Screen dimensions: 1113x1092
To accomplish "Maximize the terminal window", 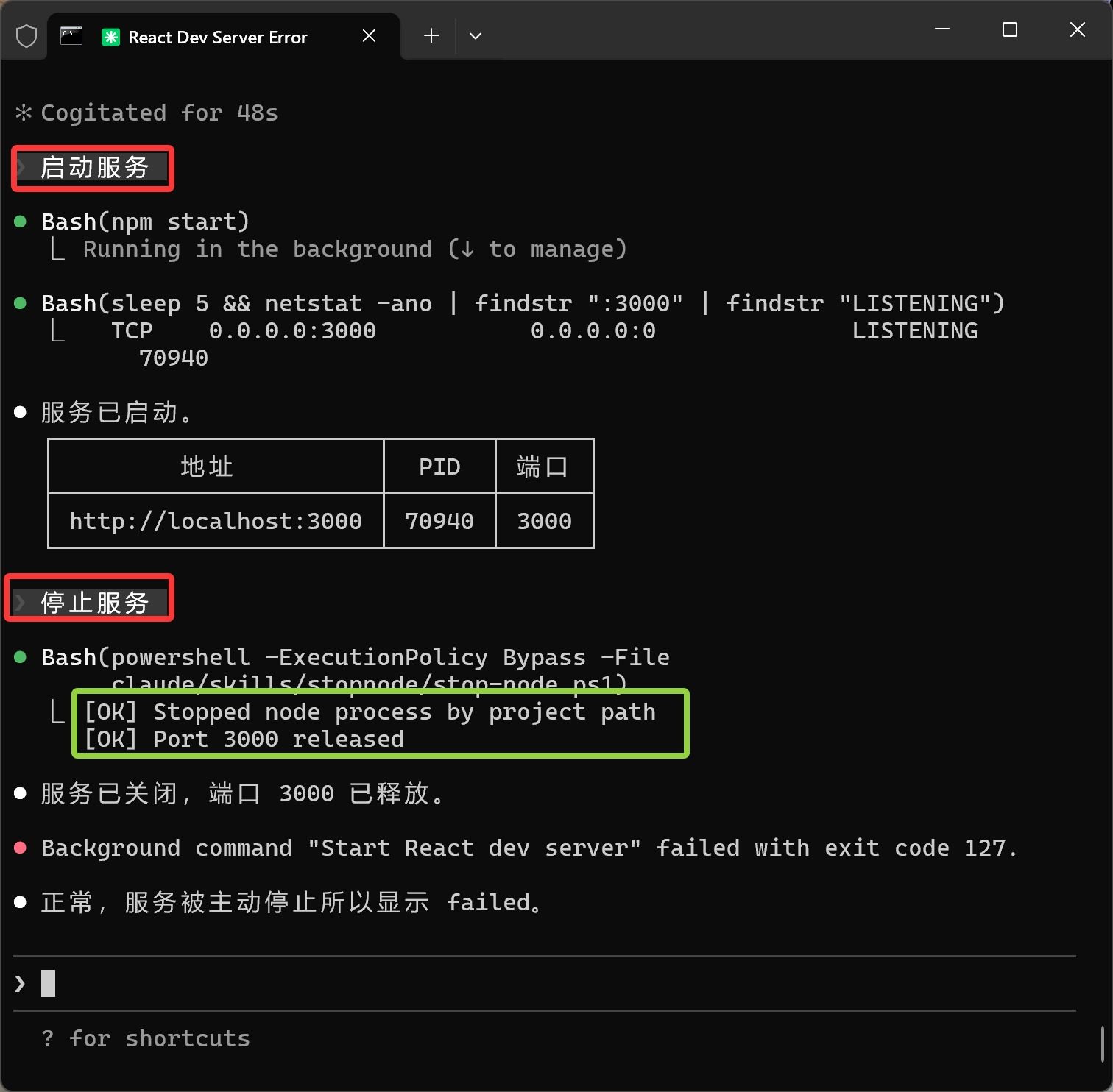I will pyautogui.click(x=1010, y=29).
